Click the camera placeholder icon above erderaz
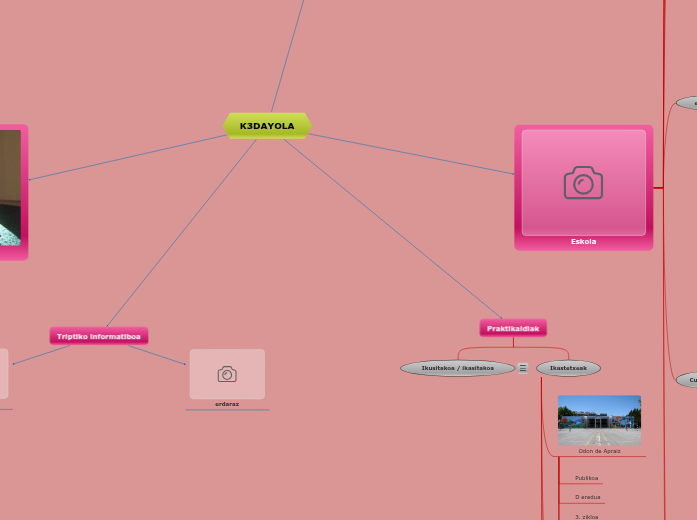Viewport: 697px width, 520px height. tap(227, 374)
